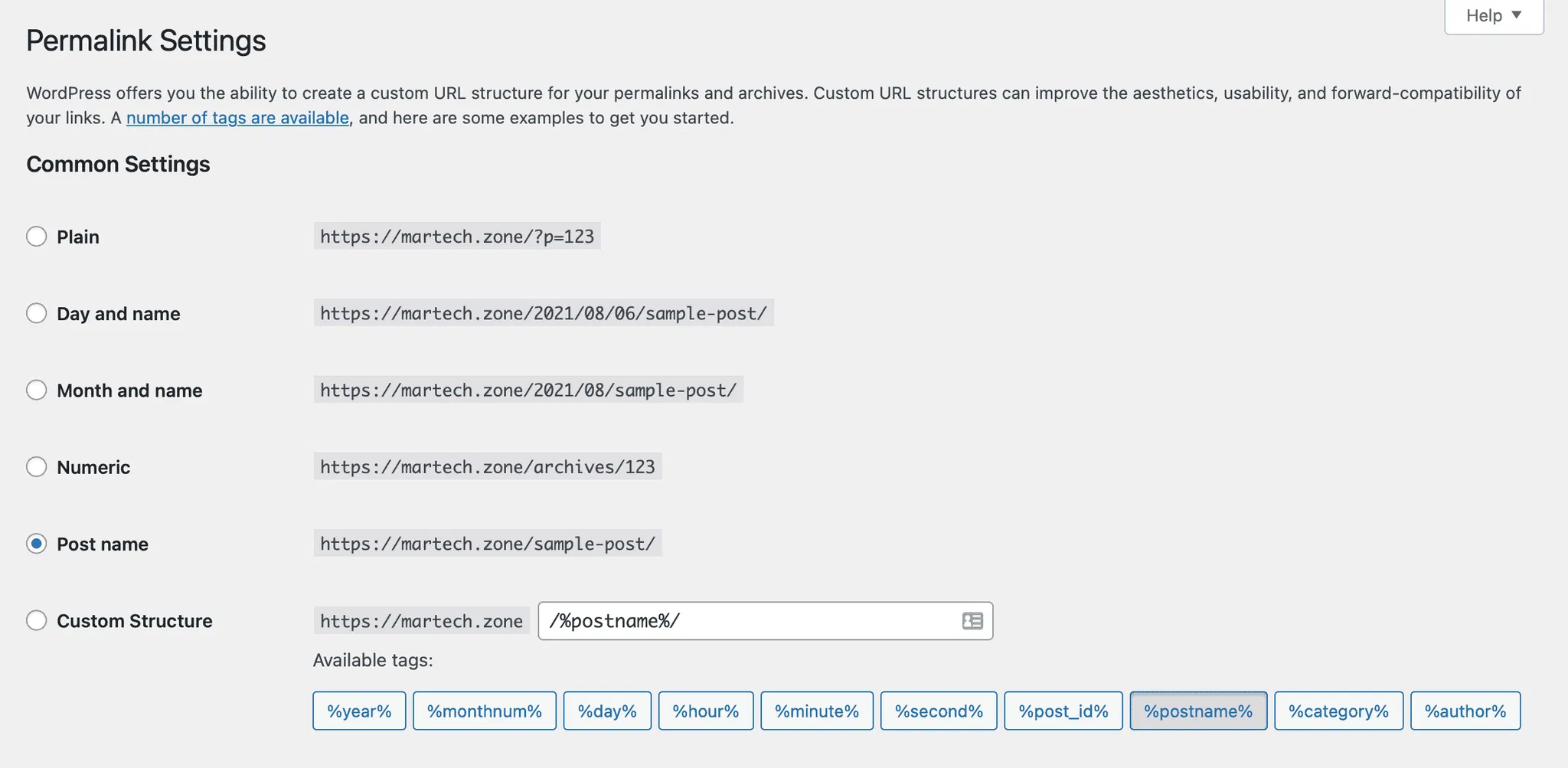
Task: Insert the %monthnum% tag
Action: [485, 711]
